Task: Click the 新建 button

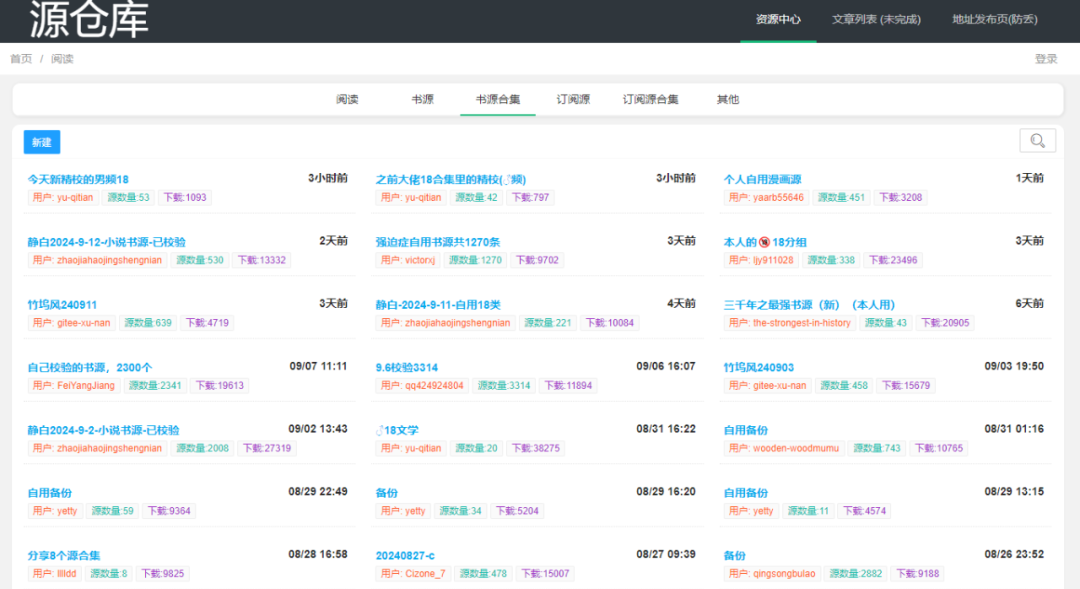Action: 41,141
